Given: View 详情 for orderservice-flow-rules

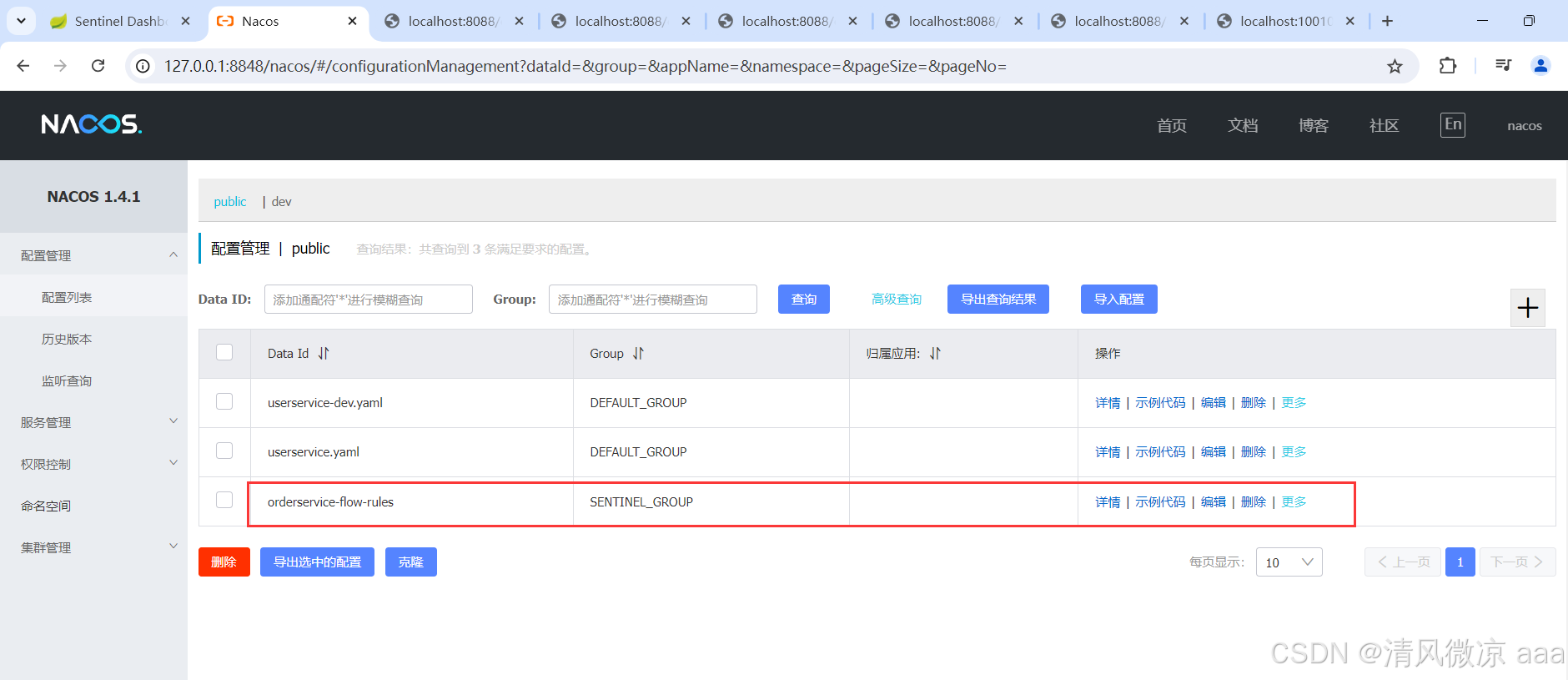Looking at the screenshot, I should [x=1108, y=502].
